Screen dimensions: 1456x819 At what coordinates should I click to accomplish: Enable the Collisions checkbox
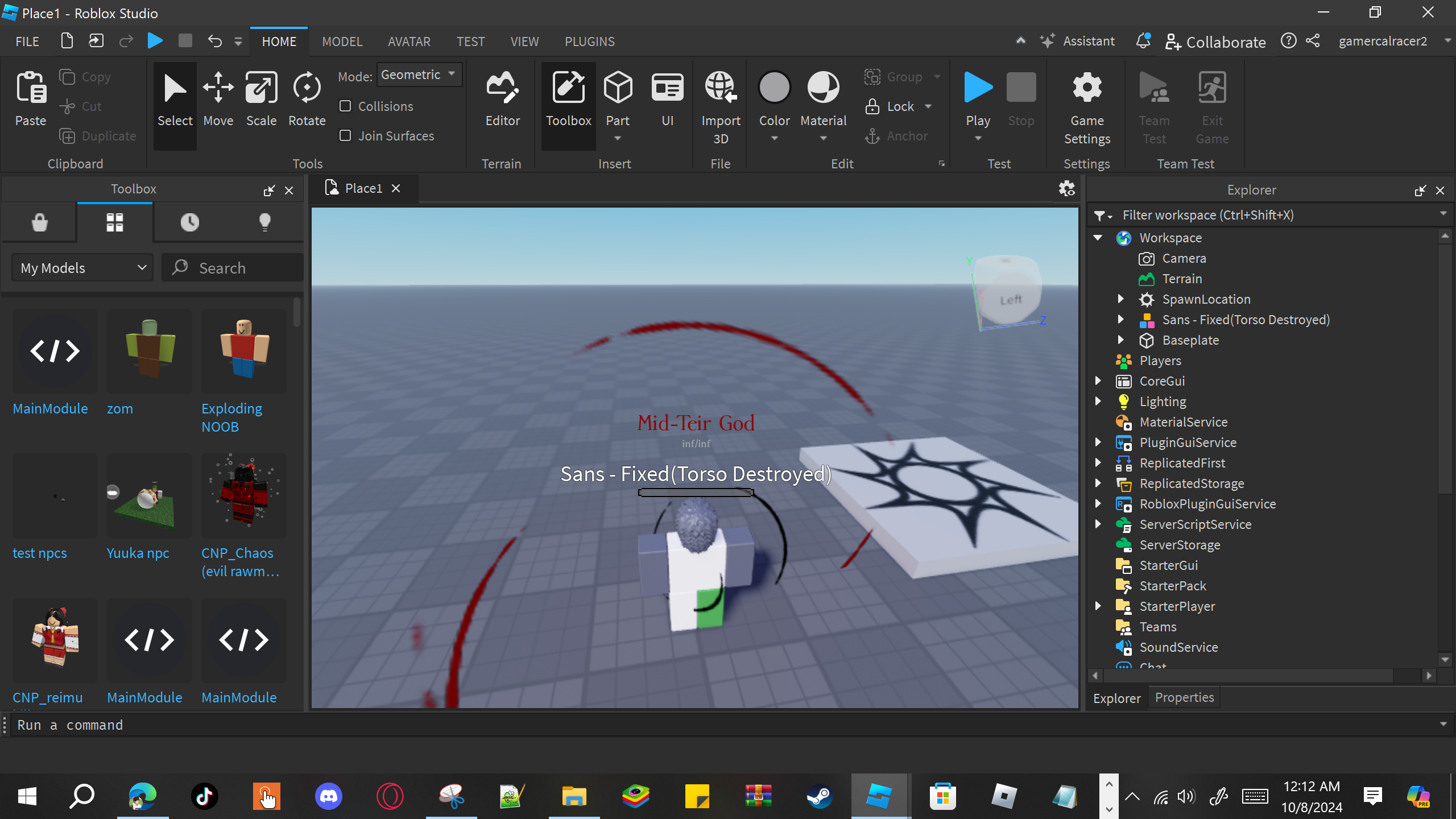pos(345,106)
